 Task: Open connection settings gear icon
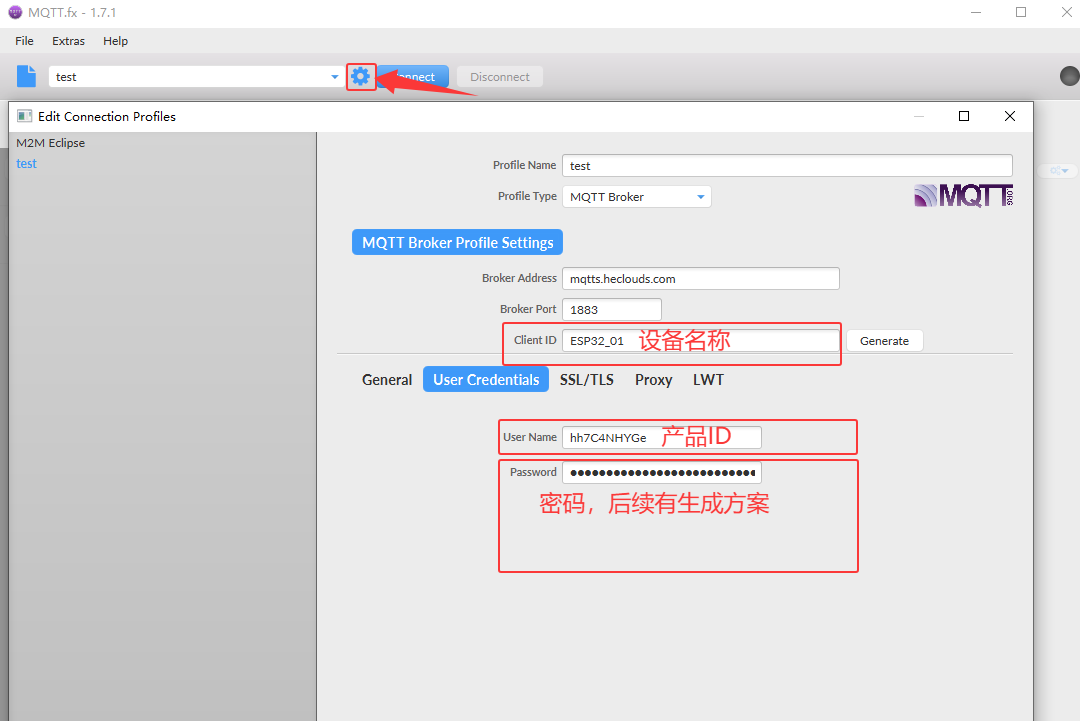[x=360, y=76]
